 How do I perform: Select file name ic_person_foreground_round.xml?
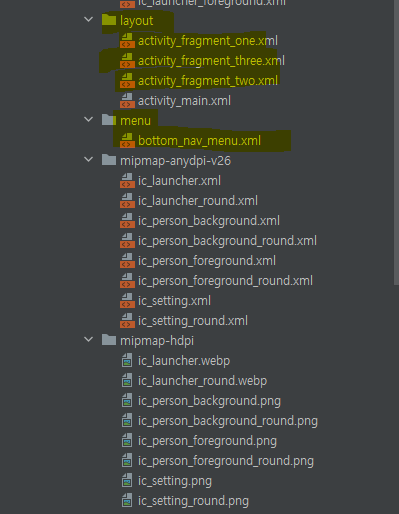tap(225, 281)
